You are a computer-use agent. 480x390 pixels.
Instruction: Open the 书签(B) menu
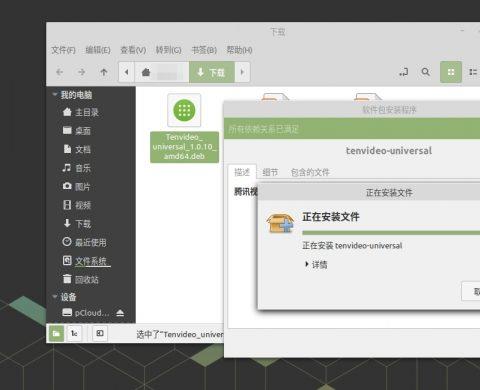(x=204, y=50)
